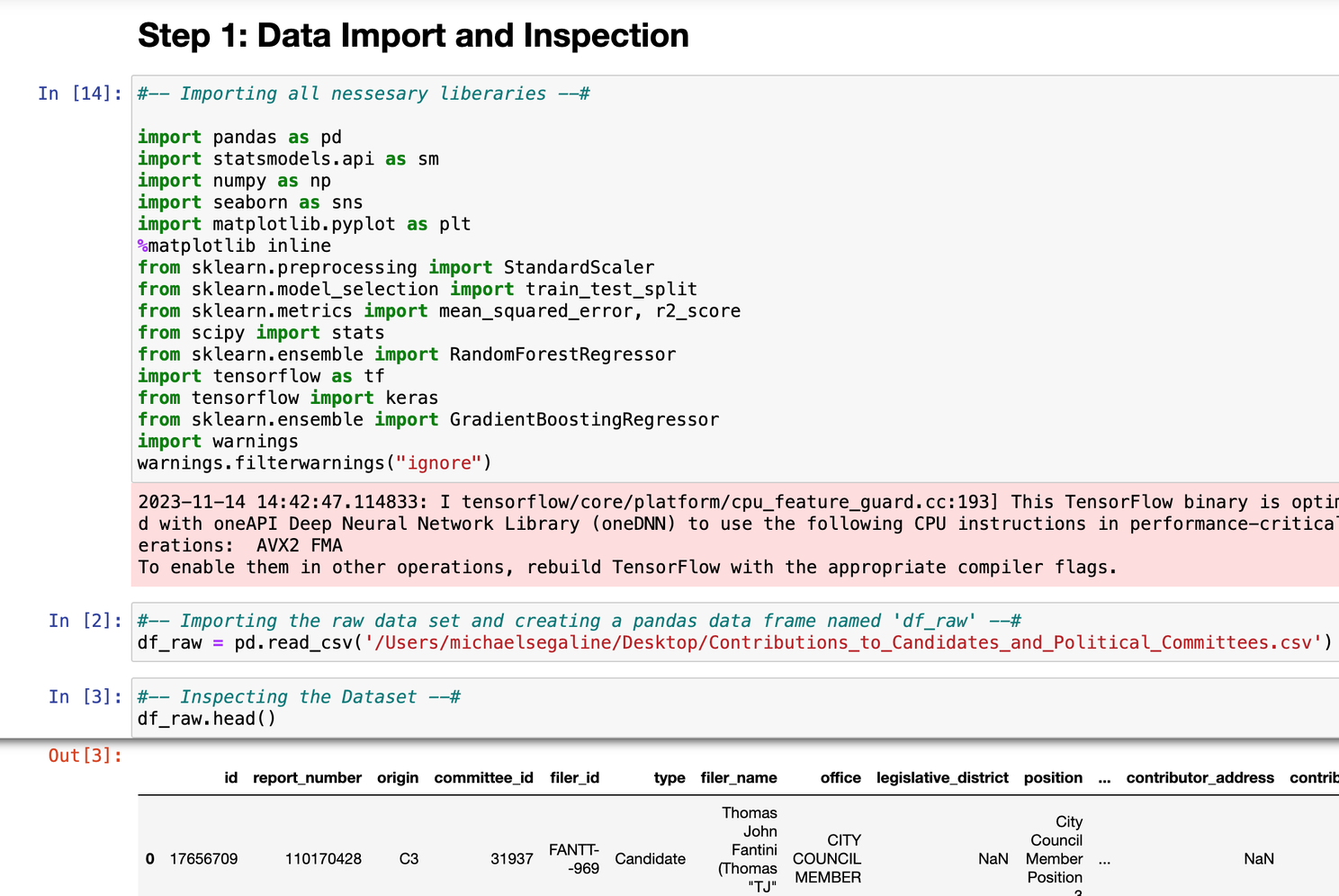Click the 'id' column header
This screenshot has height=896, width=1339.
click(231, 778)
